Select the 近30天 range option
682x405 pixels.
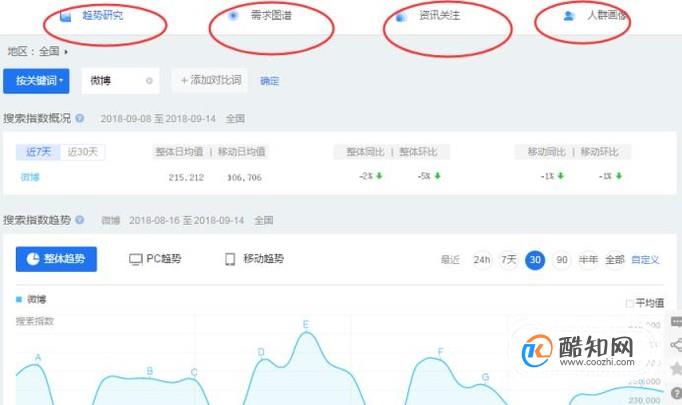83,152
